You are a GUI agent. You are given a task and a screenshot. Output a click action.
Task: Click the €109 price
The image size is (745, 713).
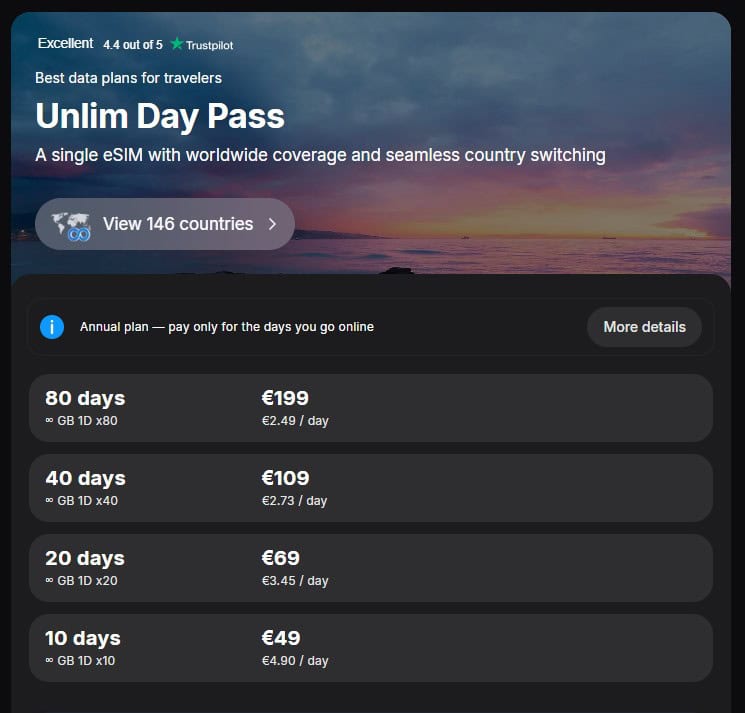point(285,478)
